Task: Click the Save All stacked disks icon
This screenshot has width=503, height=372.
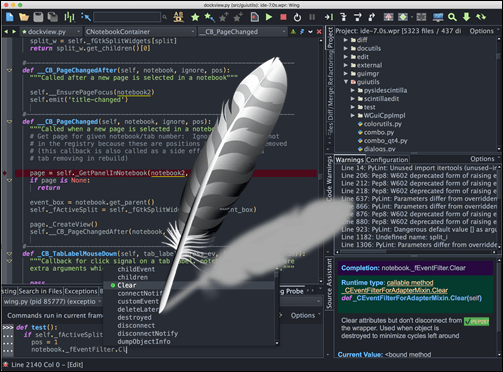Action: [52, 17]
